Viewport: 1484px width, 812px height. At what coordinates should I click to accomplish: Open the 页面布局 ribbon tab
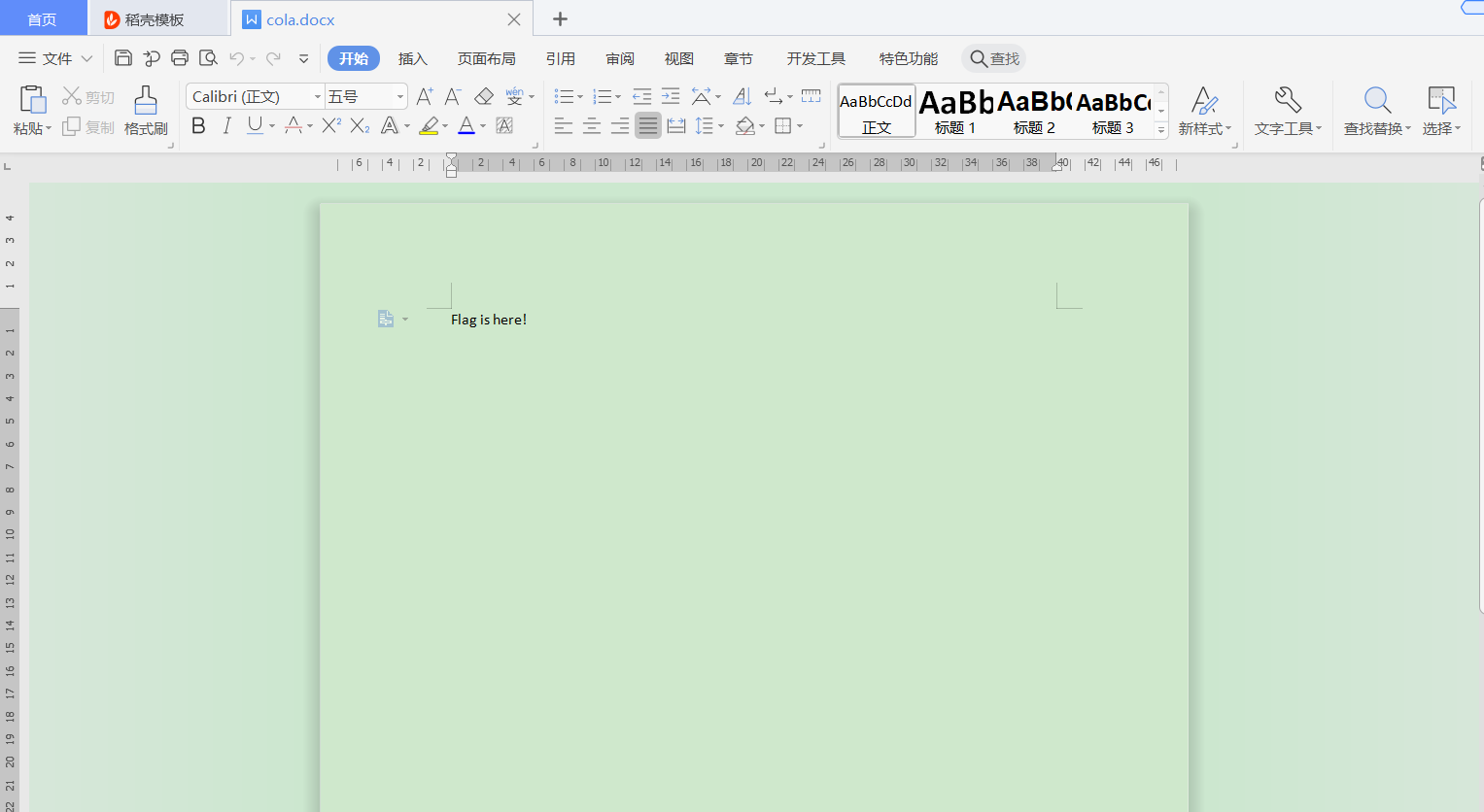point(486,58)
